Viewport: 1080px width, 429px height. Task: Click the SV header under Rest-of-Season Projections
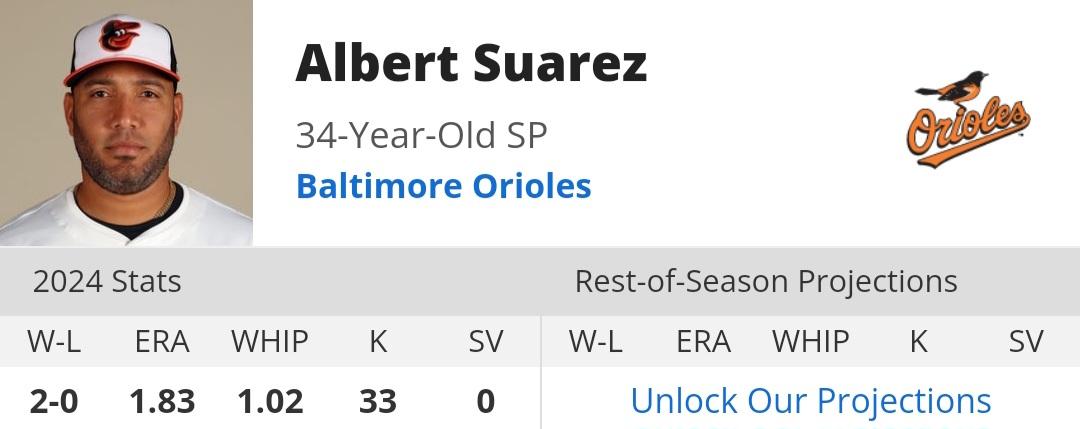click(1027, 342)
